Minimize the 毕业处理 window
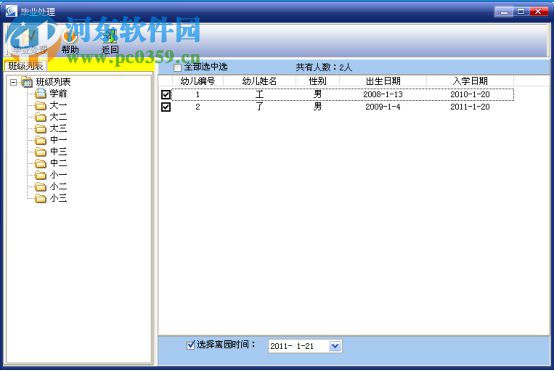The width and height of the screenshot is (554, 371). point(503,12)
